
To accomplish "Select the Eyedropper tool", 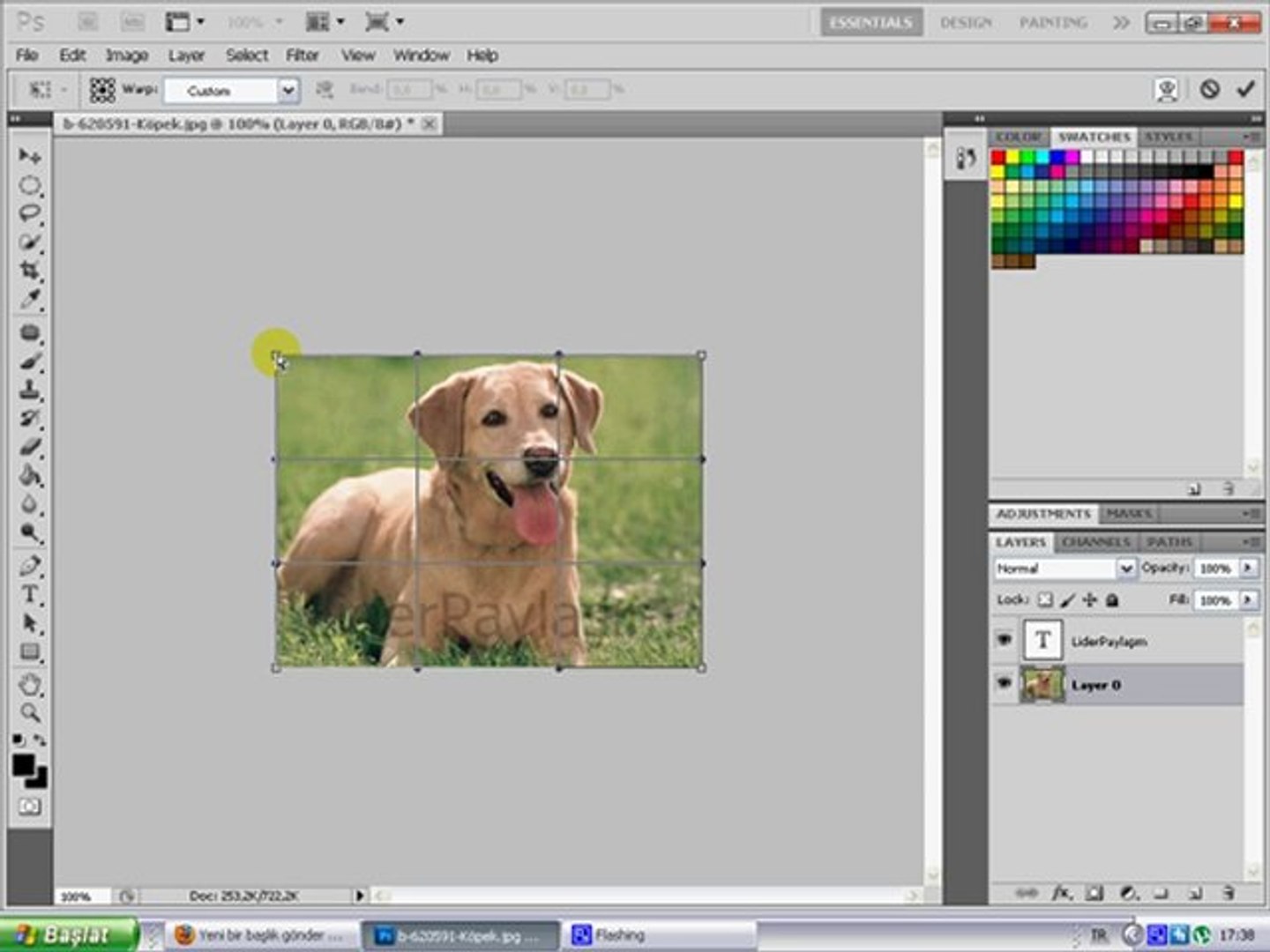I will click(x=30, y=300).
